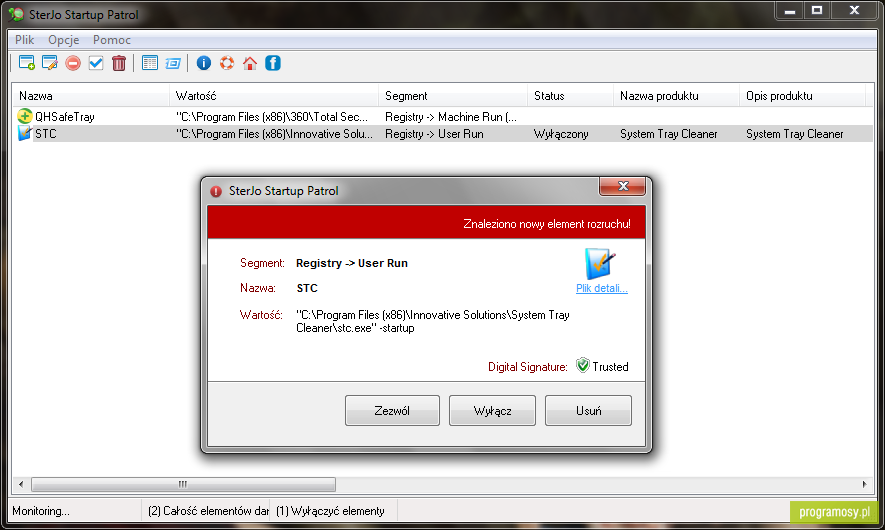Click the 360 Total Security path value cell
The width and height of the screenshot is (885, 530).
271,117
